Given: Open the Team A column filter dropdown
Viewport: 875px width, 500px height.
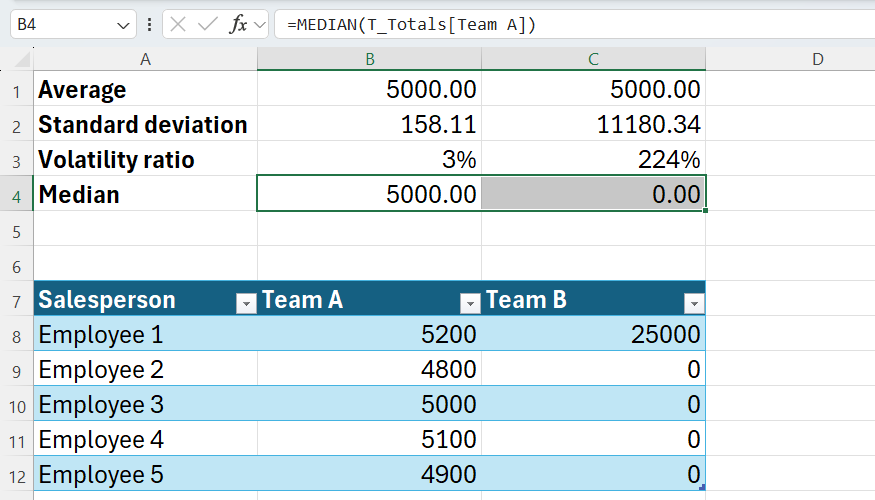Looking at the screenshot, I should [469, 304].
